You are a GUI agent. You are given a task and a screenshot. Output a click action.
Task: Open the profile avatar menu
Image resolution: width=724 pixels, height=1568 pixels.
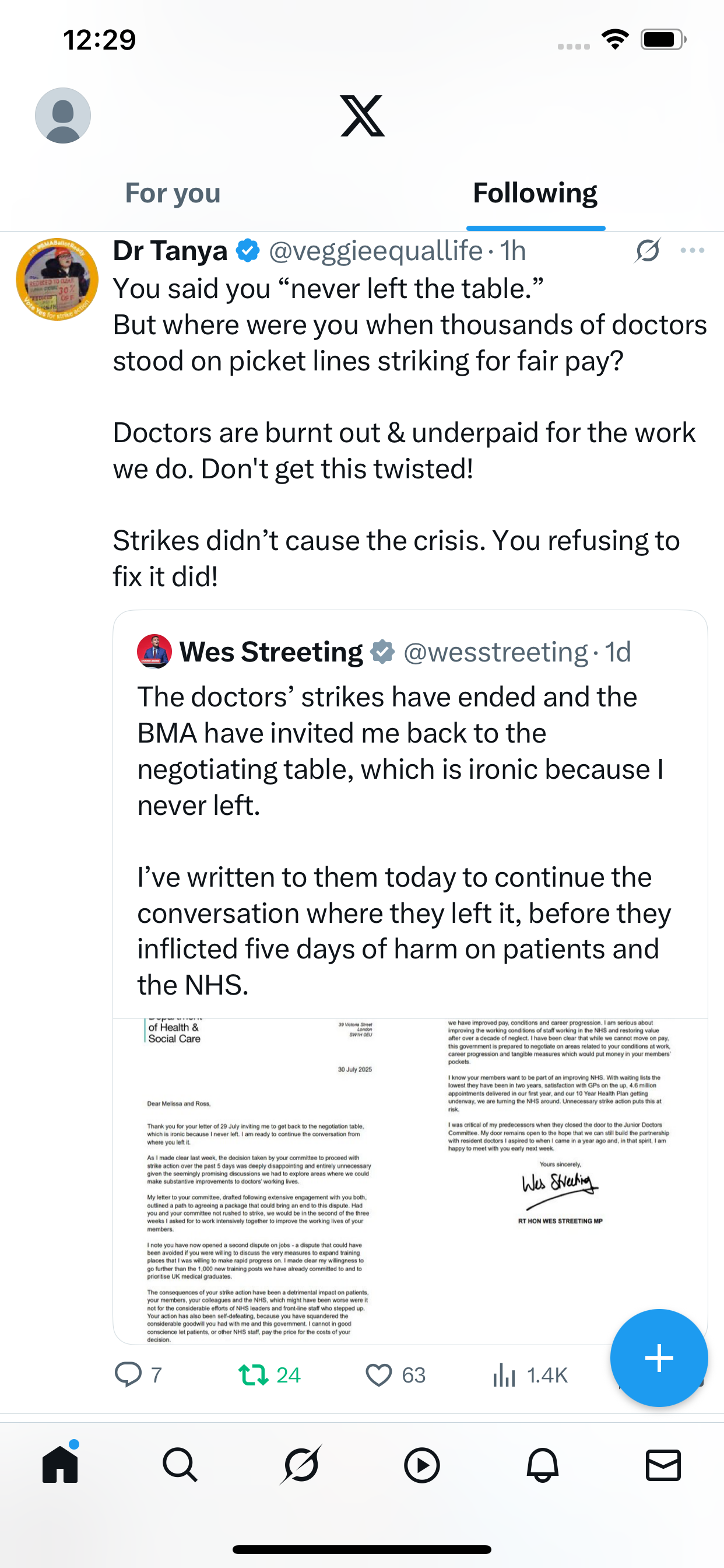63,116
